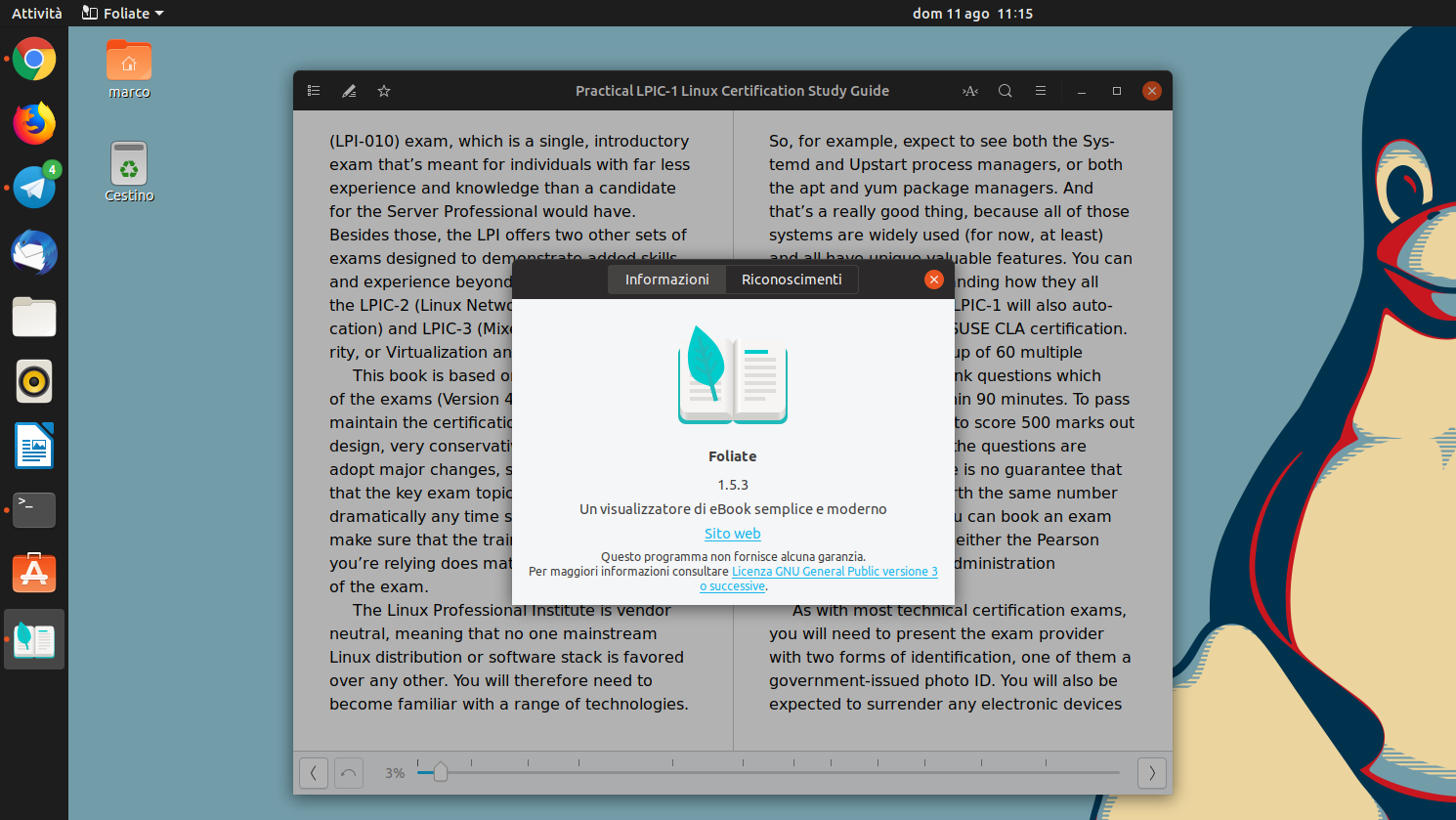Open the Sito web link
The width and height of the screenshot is (1456, 820).
tap(733, 534)
